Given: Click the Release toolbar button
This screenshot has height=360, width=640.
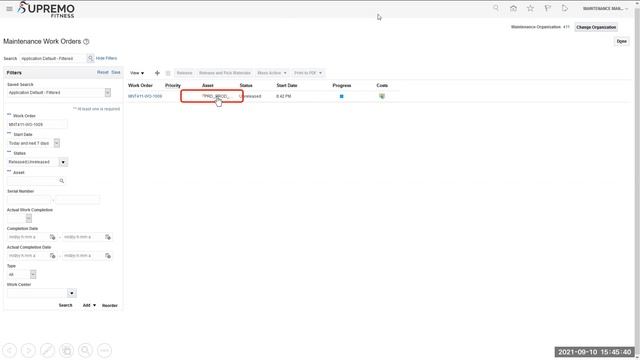Looking at the screenshot, I should 184,73.
